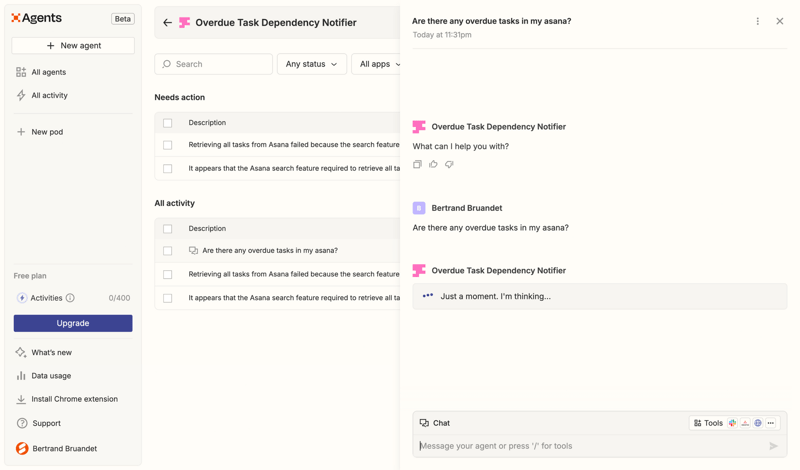The height and width of the screenshot is (470, 800).
Task: Open the Tools button
Action: (708, 423)
